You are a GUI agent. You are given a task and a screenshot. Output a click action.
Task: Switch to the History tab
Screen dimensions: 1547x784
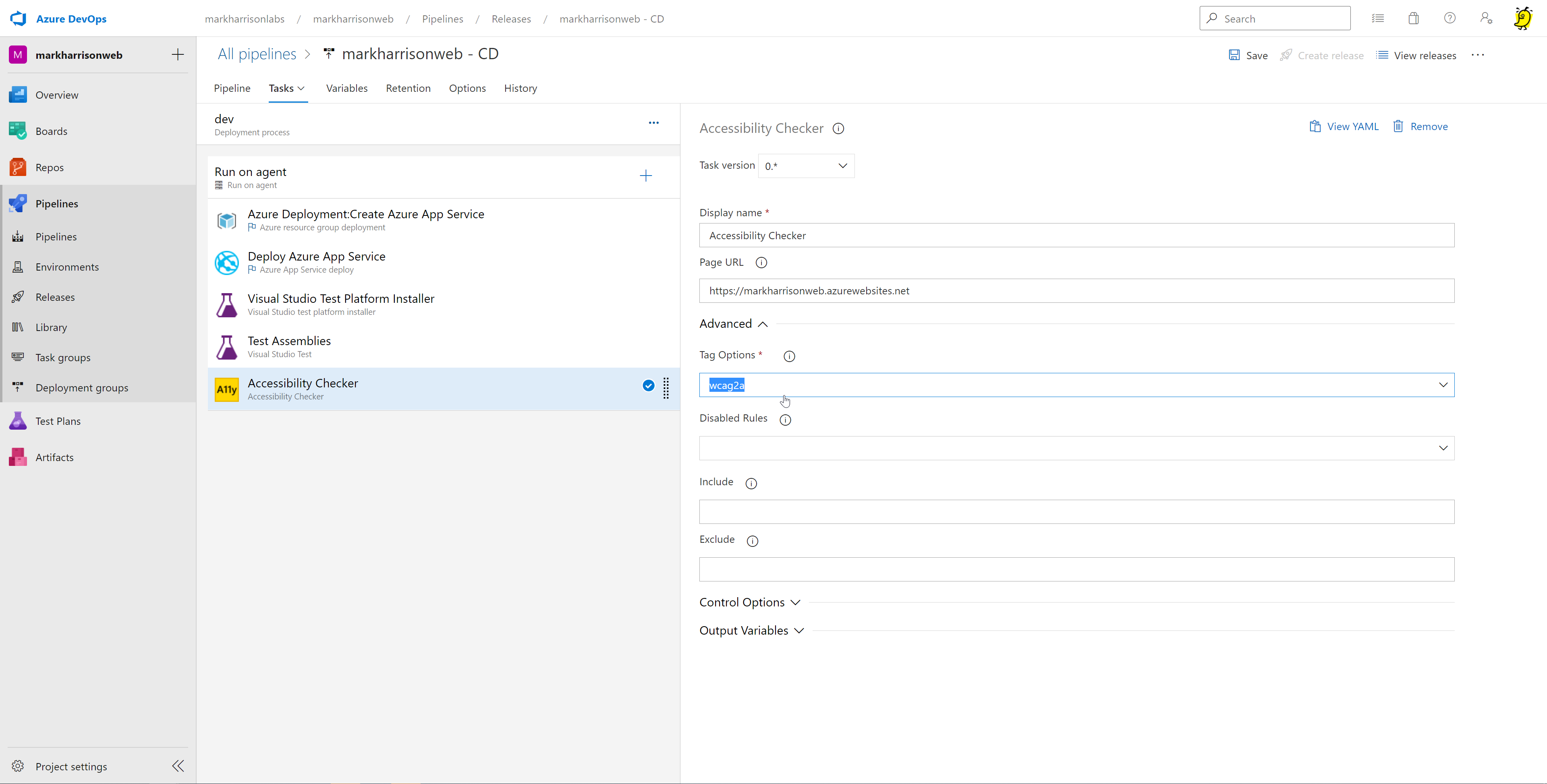pos(520,88)
